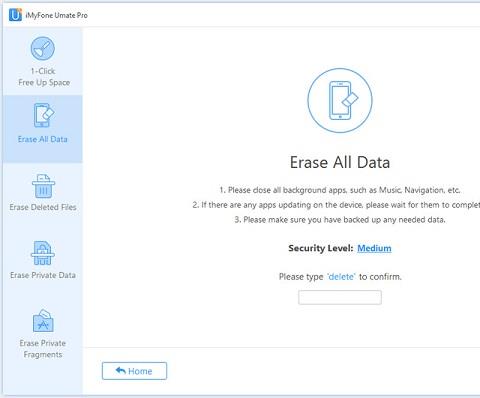The image size is (480, 398).
Task: Click the 'Erase All Data' heading
Action: pos(340,162)
